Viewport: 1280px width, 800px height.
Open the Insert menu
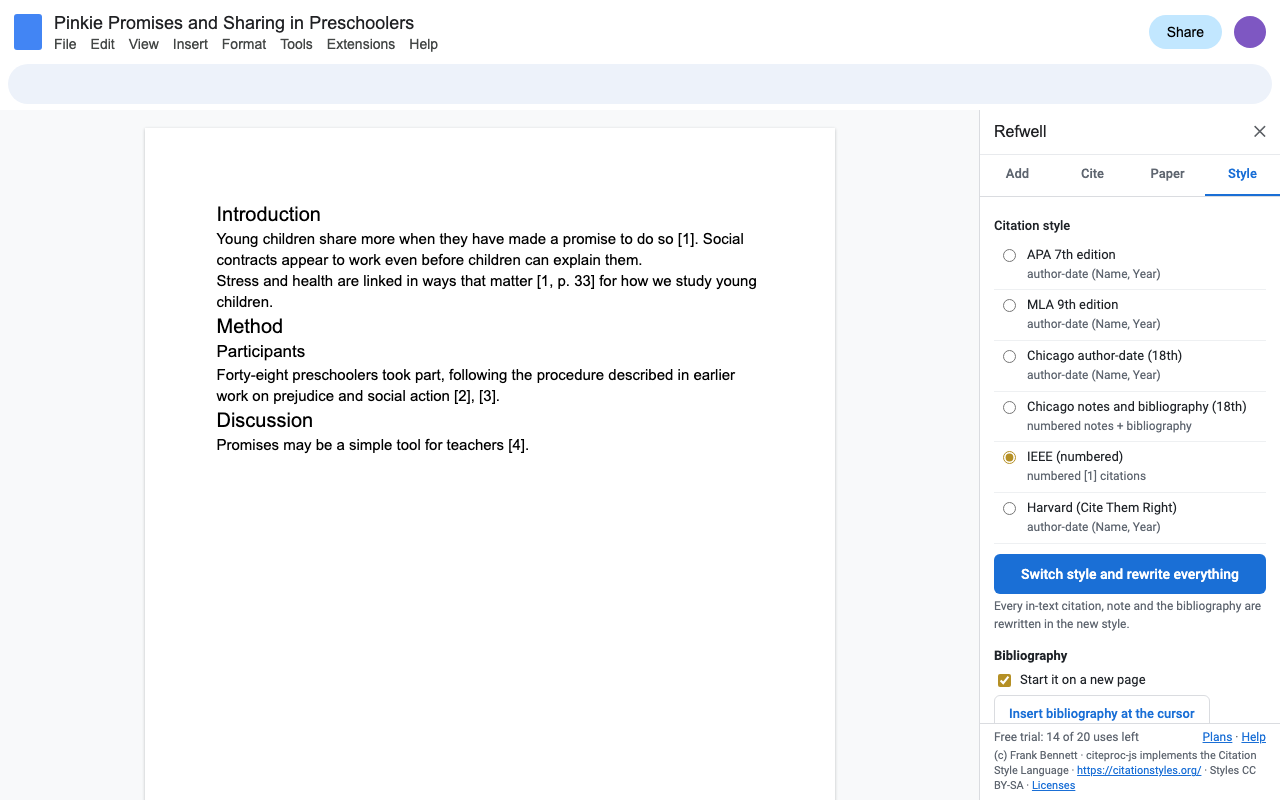click(190, 44)
